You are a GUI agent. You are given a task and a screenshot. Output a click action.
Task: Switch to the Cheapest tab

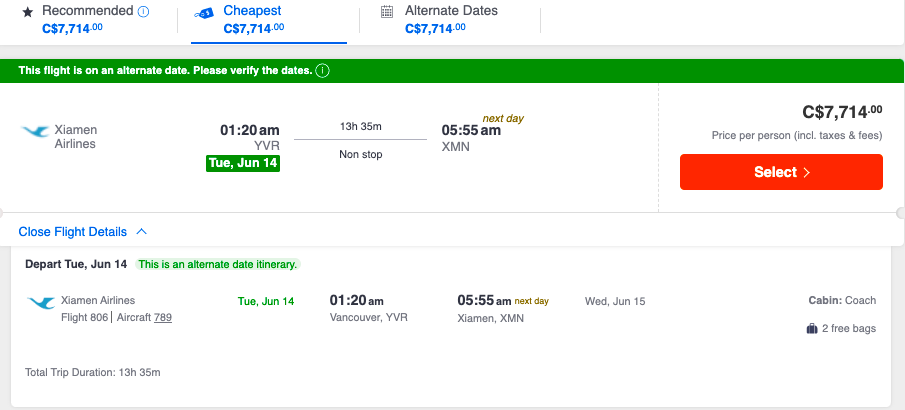(254, 19)
